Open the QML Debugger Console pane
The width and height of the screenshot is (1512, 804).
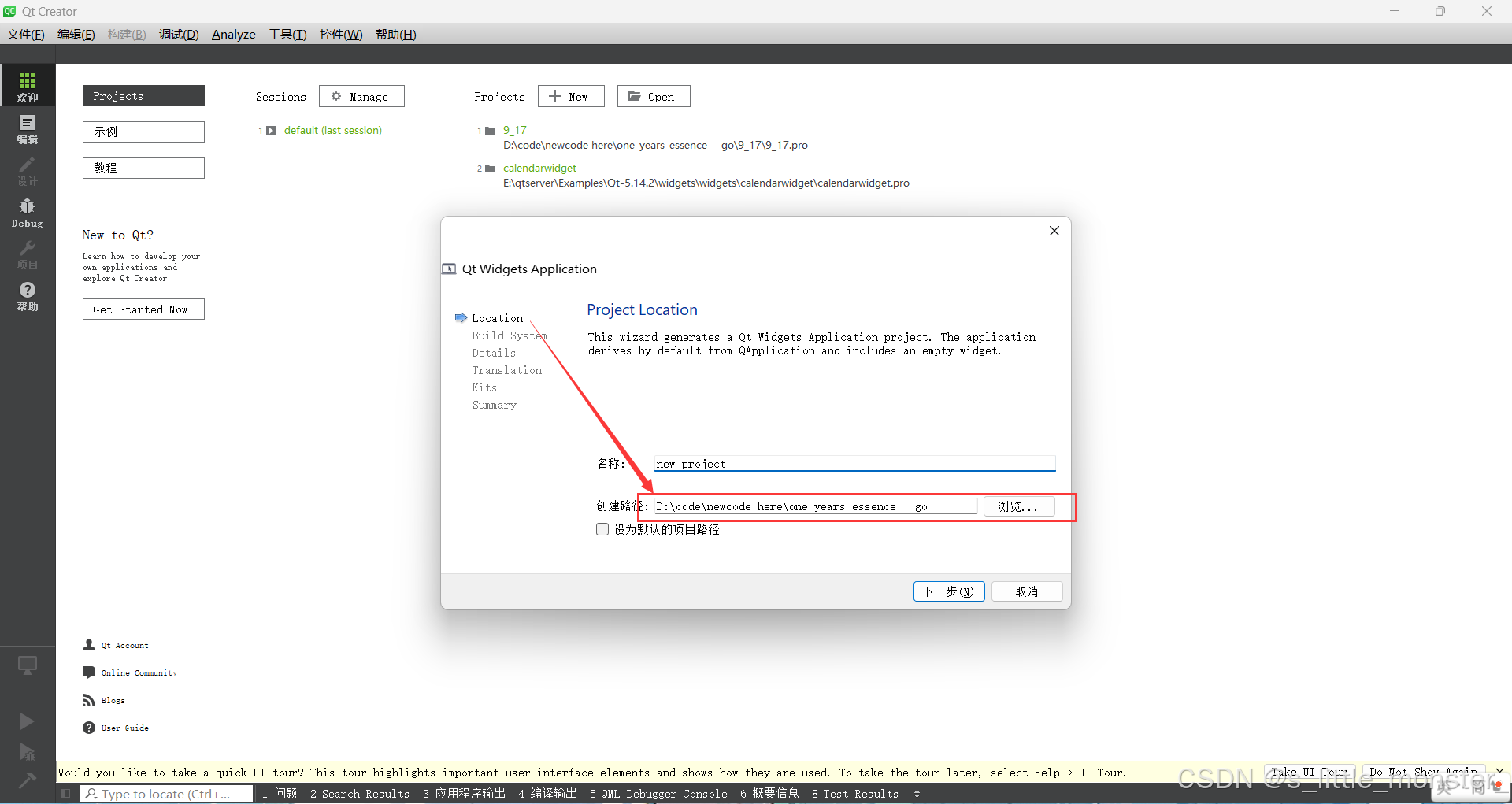658,794
